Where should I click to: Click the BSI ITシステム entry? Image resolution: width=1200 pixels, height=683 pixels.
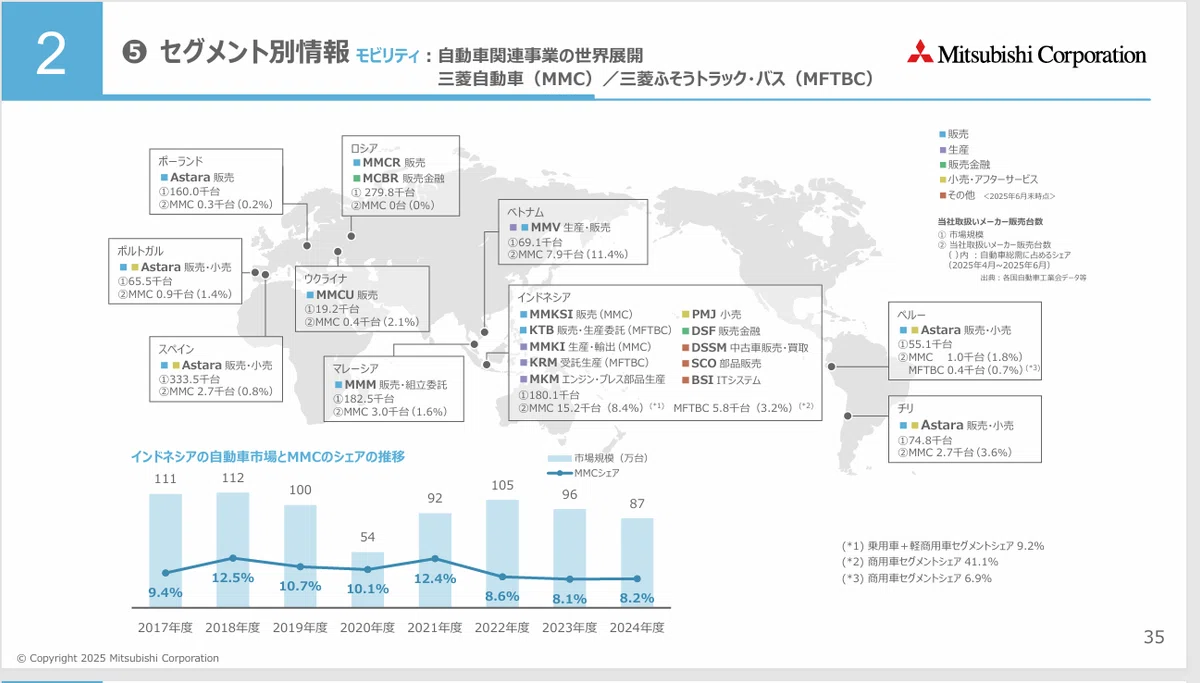point(723,380)
